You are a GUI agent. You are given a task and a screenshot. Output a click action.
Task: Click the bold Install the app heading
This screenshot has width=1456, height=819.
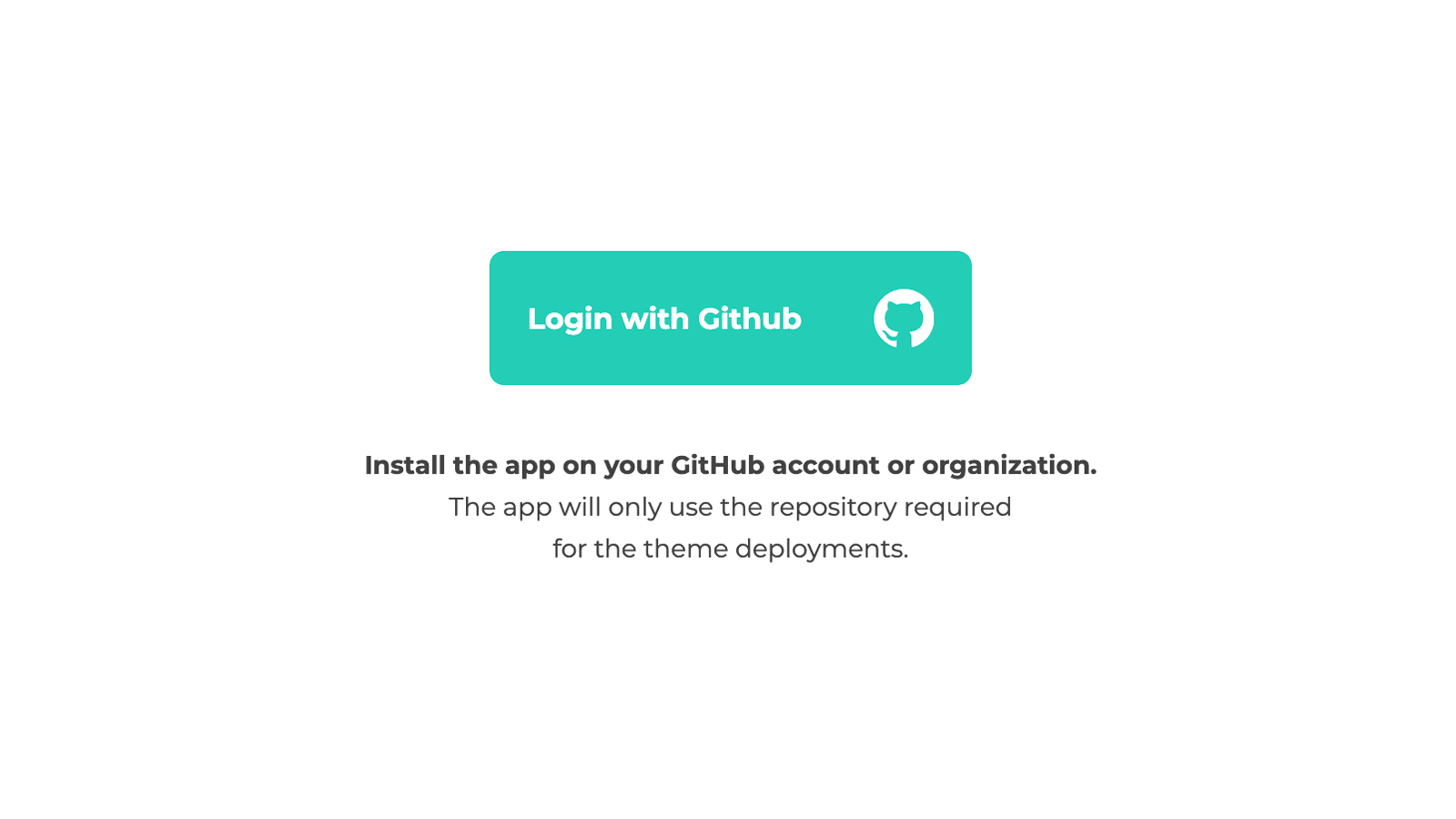click(731, 465)
